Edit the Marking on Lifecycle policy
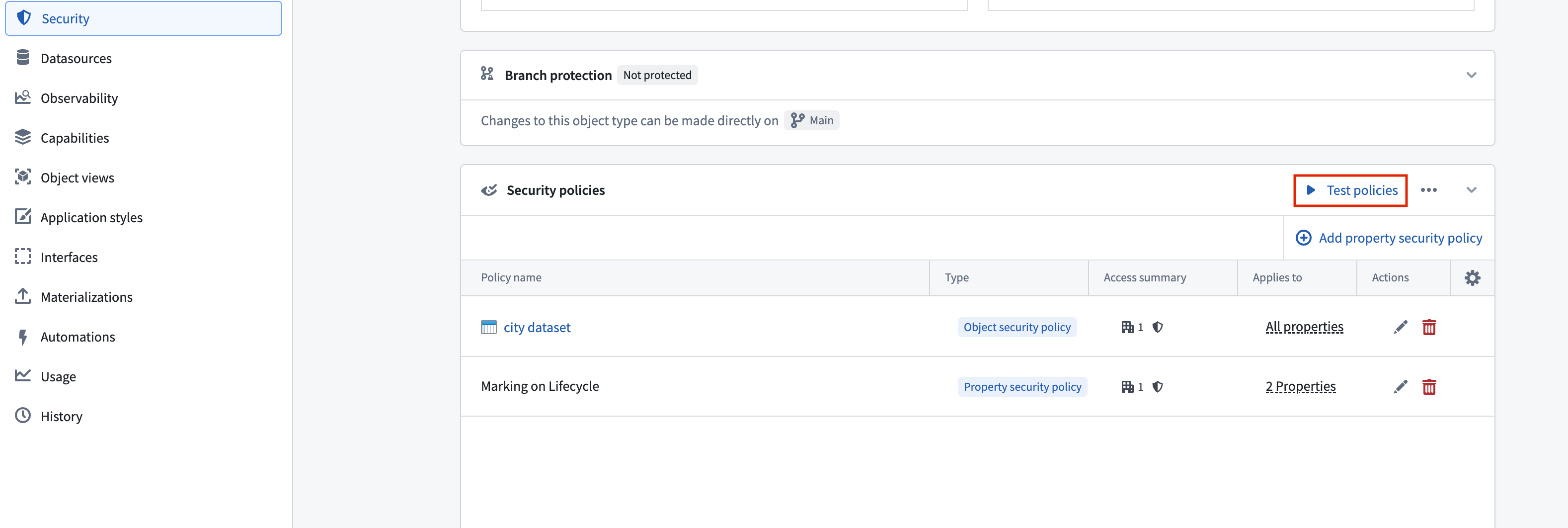 [x=1400, y=387]
